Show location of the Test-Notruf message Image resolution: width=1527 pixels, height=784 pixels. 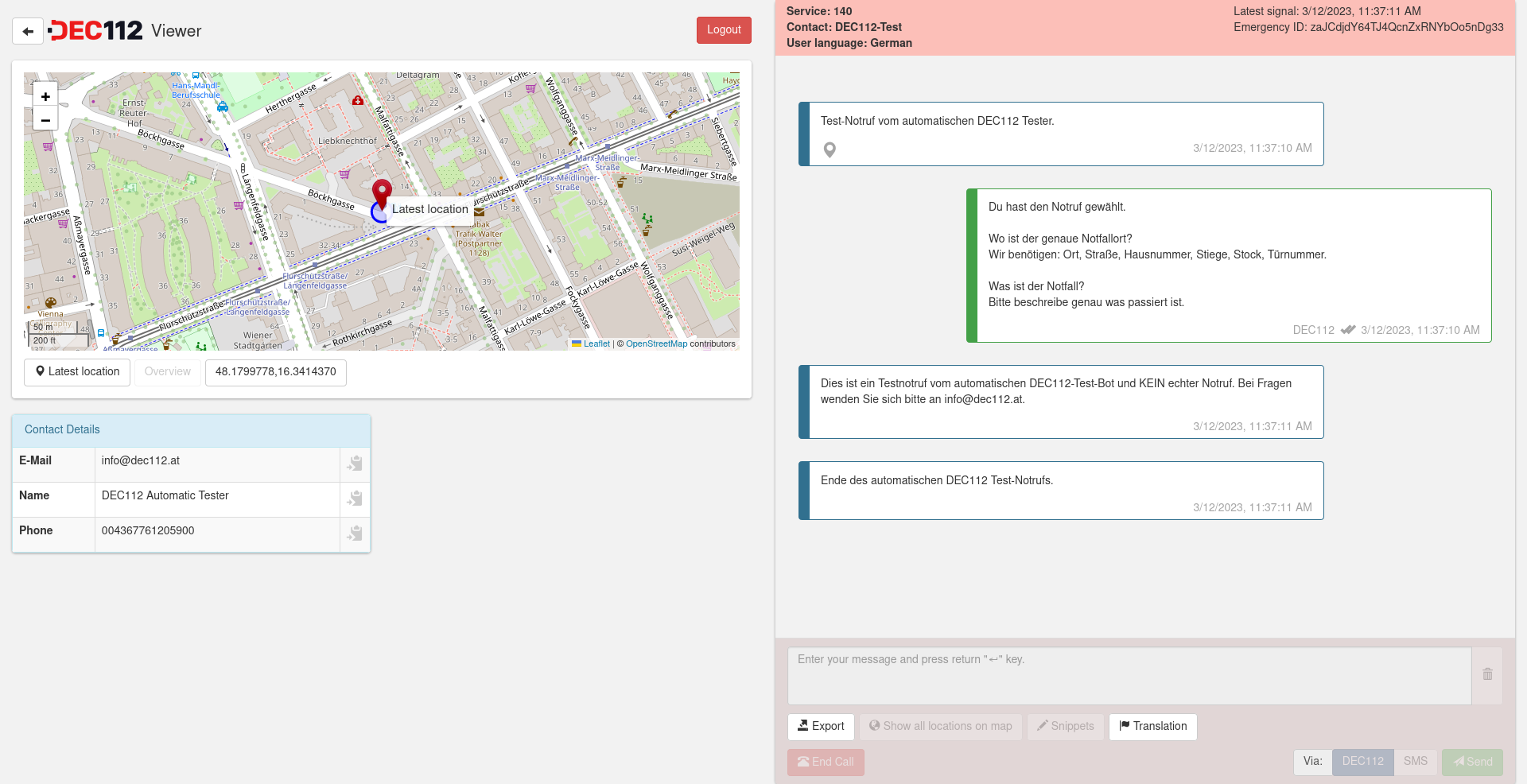830,149
